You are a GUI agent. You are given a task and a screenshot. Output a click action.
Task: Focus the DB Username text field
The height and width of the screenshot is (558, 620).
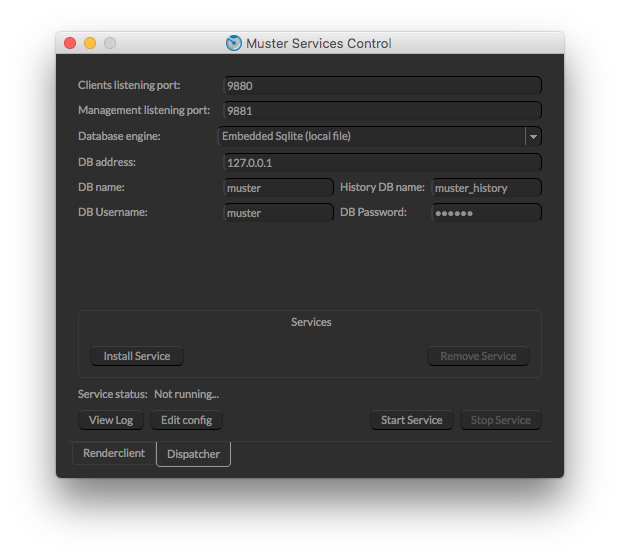point(278,212)
